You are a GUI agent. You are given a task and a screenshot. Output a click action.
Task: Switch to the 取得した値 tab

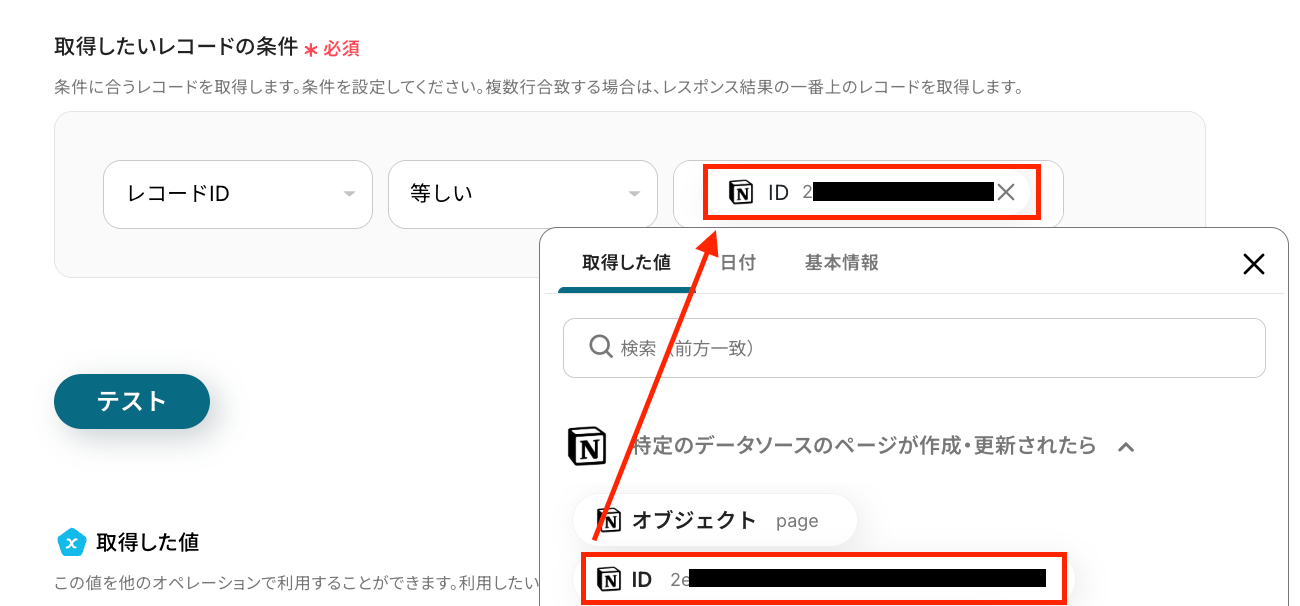pyautogui.click(x=627, y=263)
